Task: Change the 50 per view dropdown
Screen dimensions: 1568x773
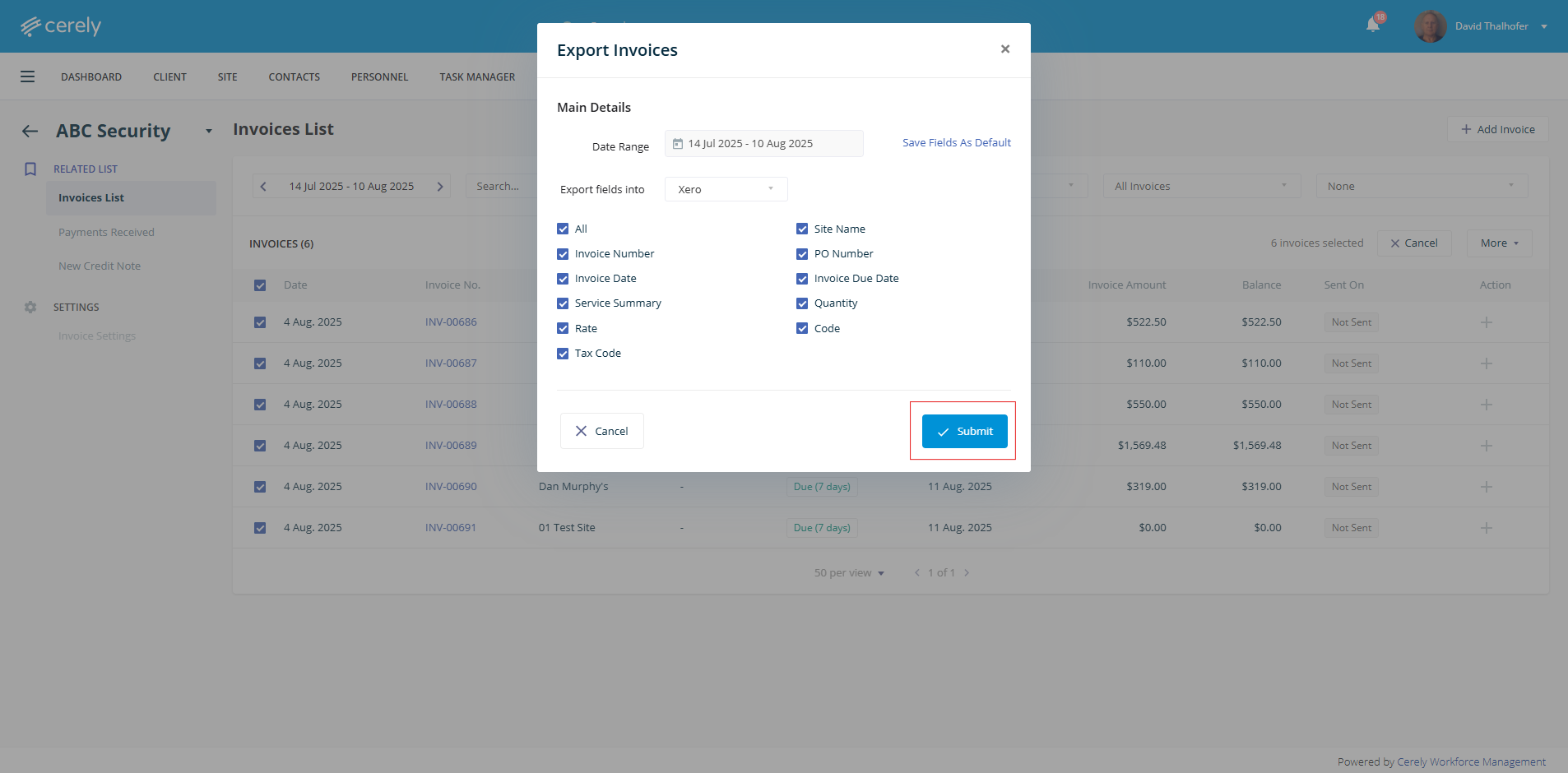Action: click(x=849, y=573)
